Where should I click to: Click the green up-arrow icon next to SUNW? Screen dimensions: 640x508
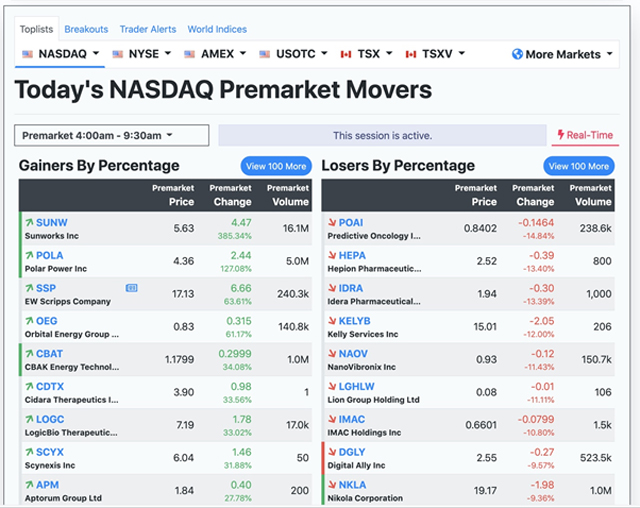29,222
